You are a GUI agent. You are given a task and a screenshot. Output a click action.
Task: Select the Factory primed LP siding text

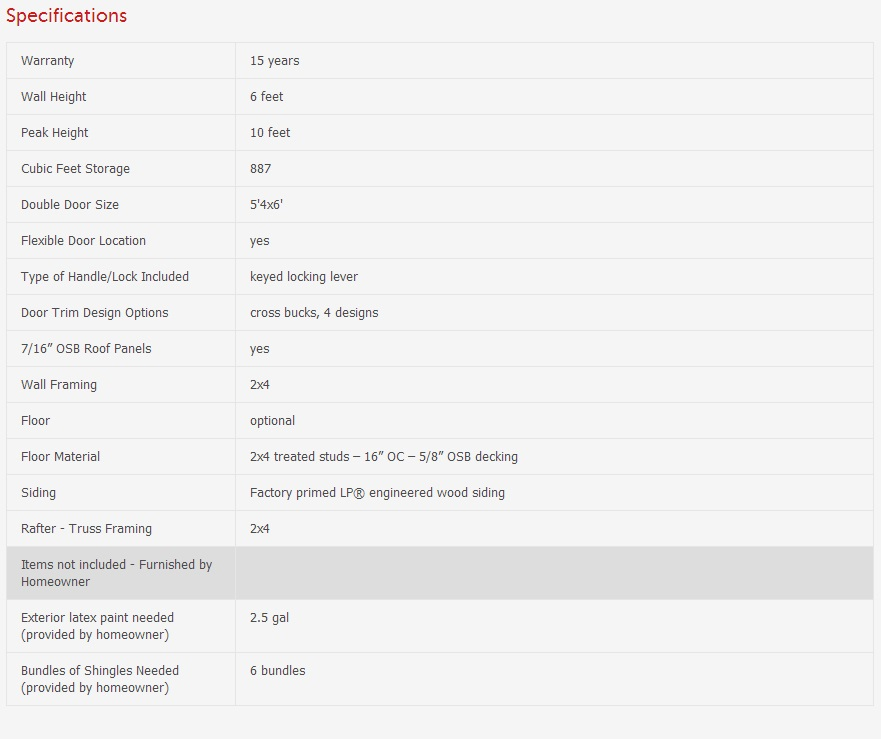pyautogui.click(x=377, y=493)
